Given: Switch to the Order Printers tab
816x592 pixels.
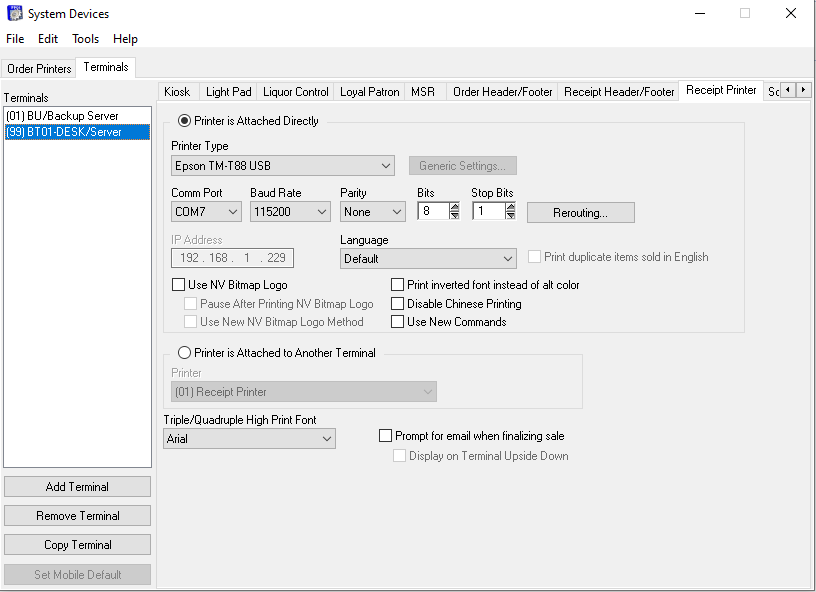Looking at the screenshot, I should coord(39,69).
